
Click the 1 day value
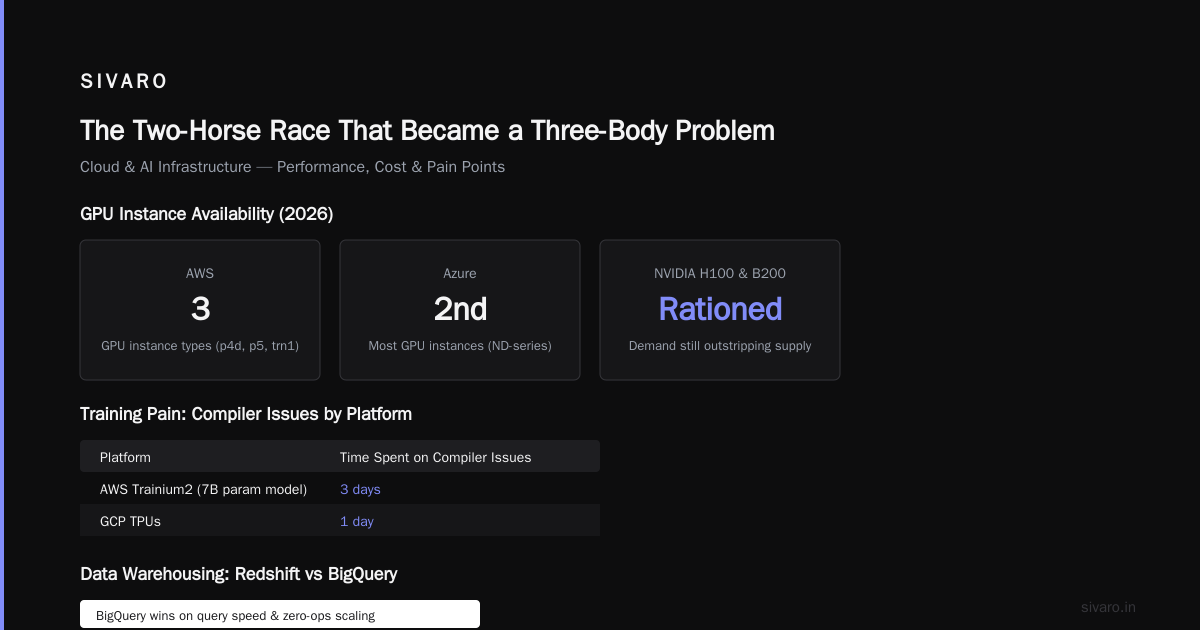click(357, 521)
